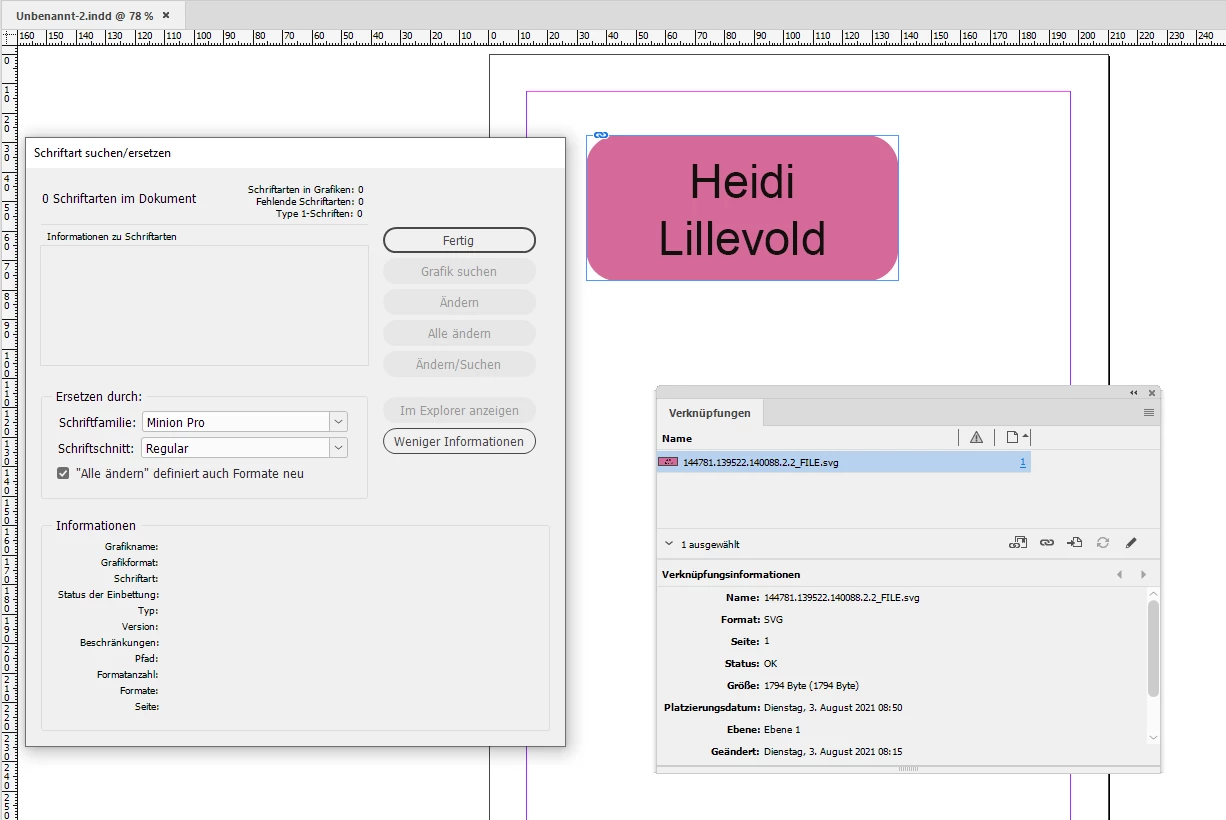Click the "Status: OK" value in link info
Screen dimensions: 1226x820
(770, 663)
